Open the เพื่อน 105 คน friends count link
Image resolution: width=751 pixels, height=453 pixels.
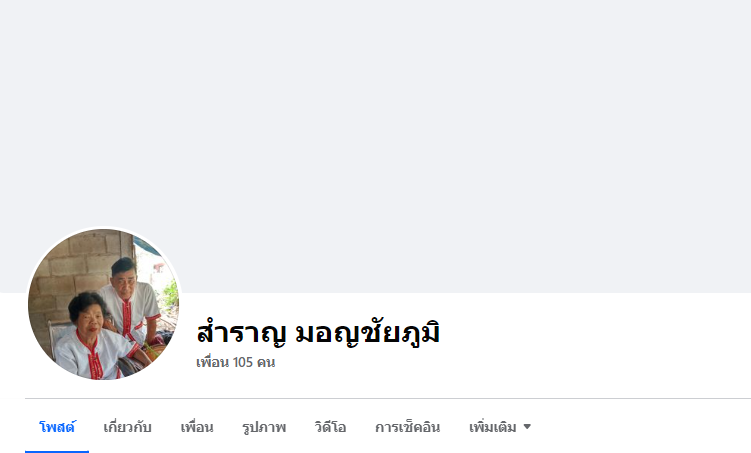click(236, 362)
